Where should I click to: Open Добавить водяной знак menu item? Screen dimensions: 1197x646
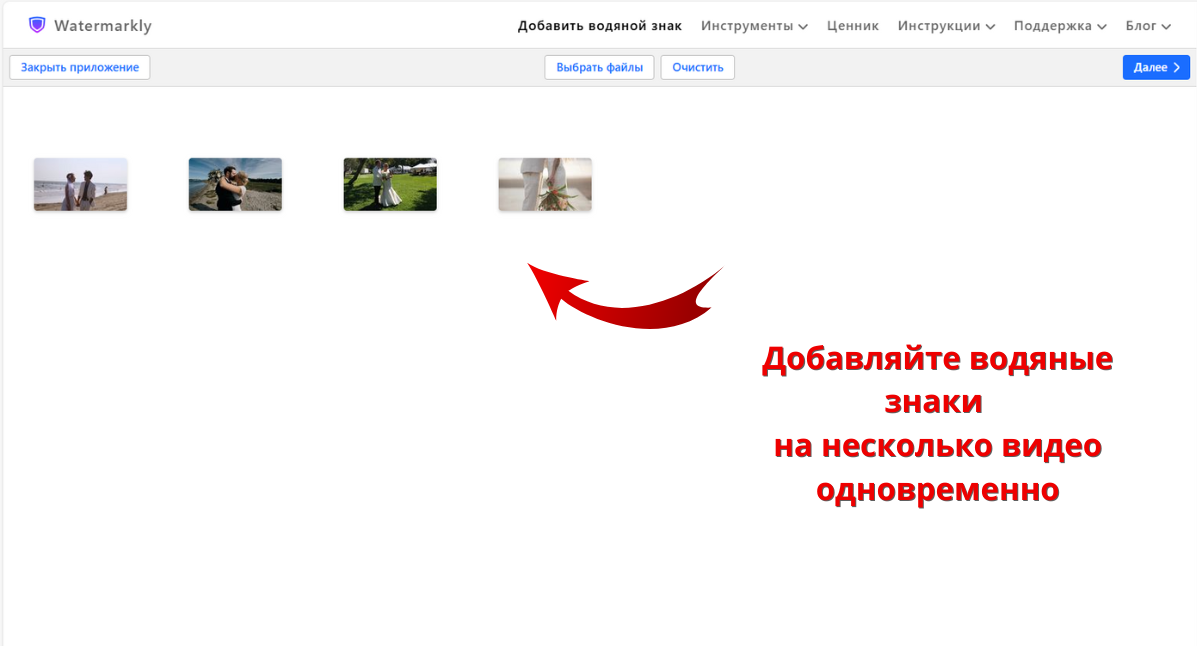[599, 26]
